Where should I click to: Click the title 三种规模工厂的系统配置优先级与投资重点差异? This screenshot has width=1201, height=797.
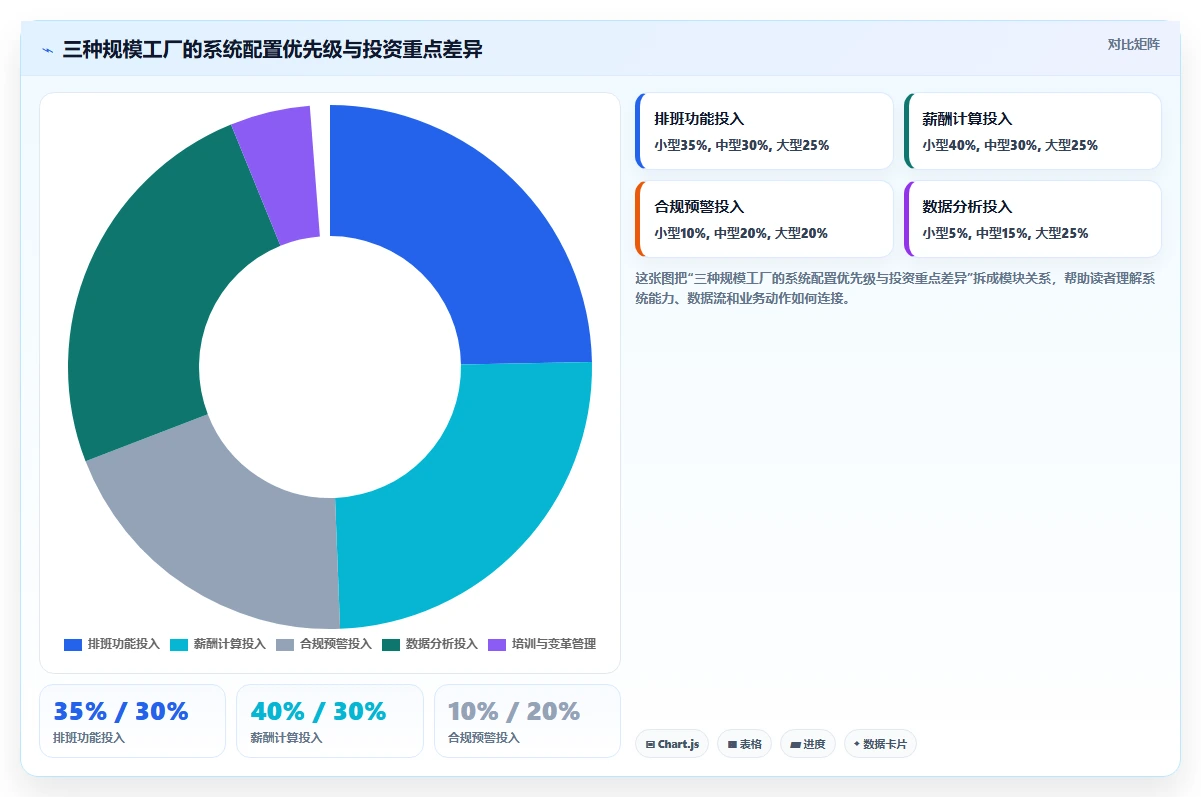pos(273,49)
